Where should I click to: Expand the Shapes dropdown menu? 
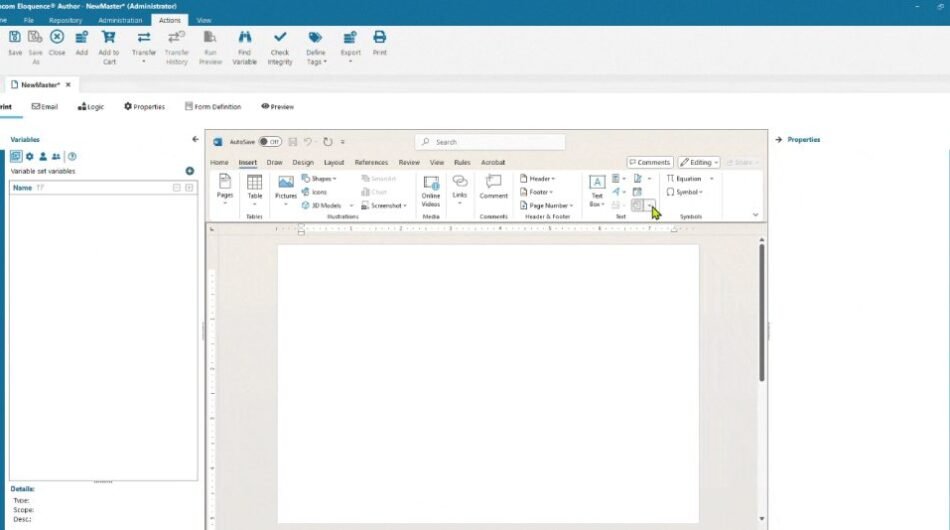(x=319, y=179)
